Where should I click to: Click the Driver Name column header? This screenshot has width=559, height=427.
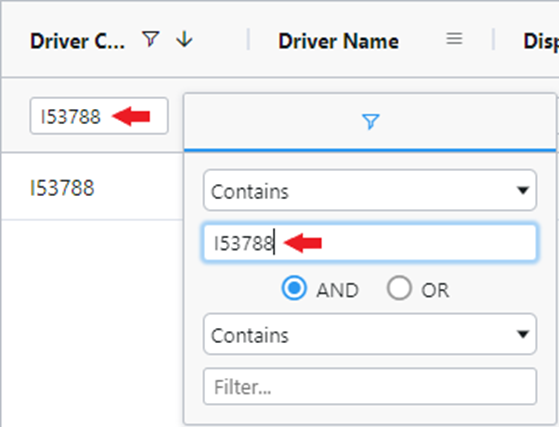[338, 41]
